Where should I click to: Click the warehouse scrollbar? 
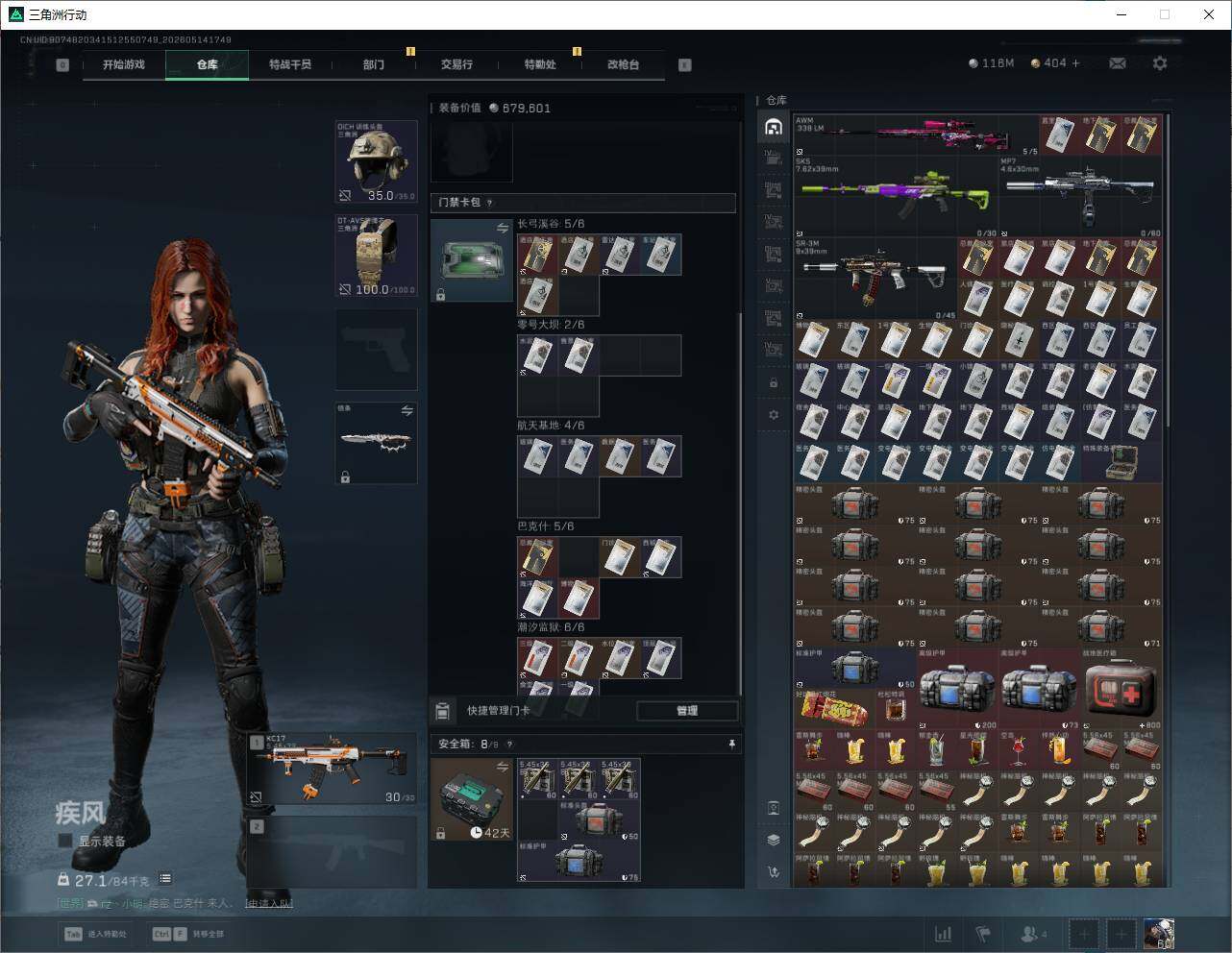[x=1168, y=269]
